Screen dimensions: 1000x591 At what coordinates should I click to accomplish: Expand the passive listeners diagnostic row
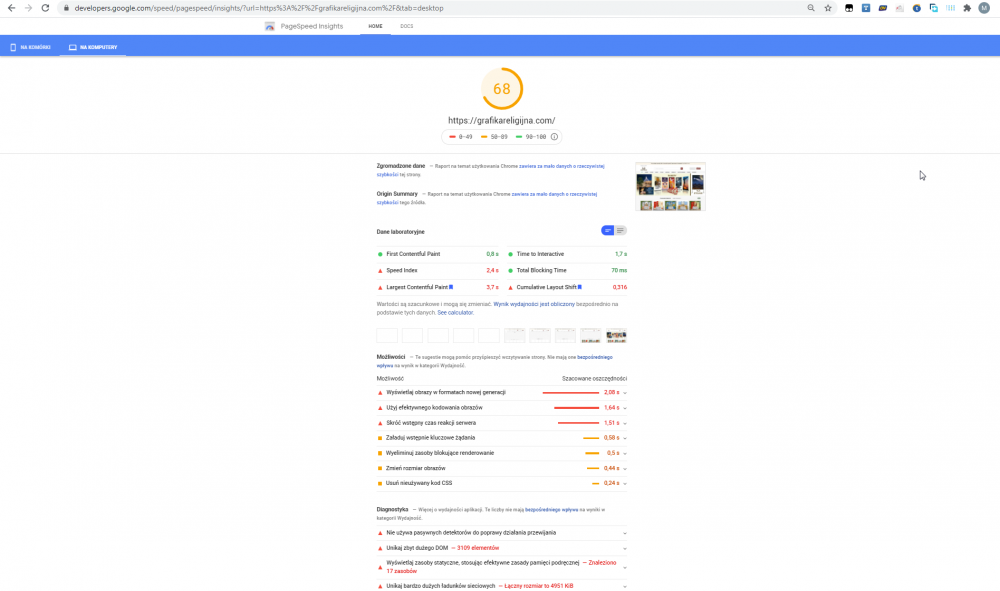502,532
